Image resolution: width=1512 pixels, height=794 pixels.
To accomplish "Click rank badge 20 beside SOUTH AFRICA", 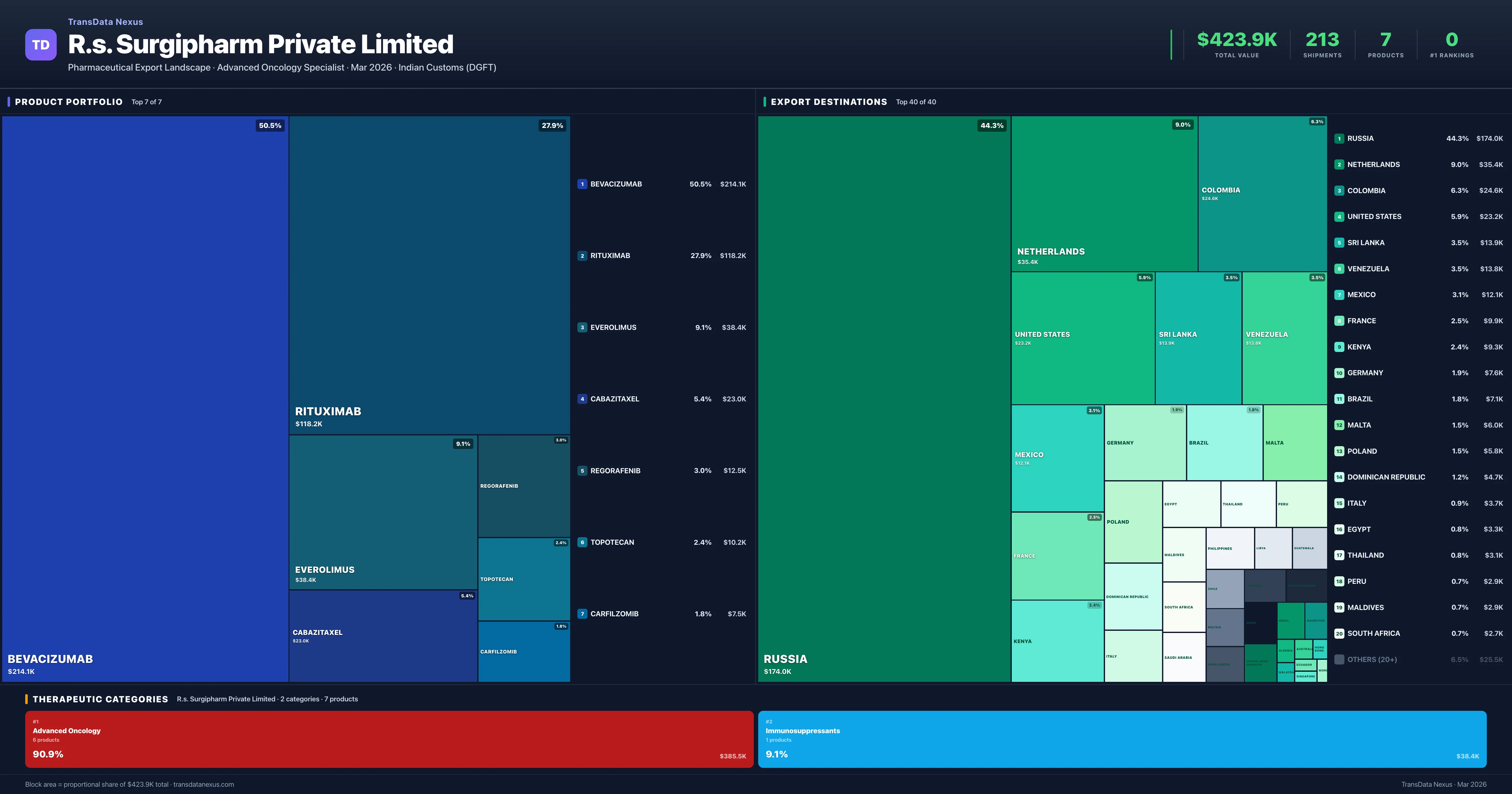I will pyautogui.click(x=1340, y=633).
